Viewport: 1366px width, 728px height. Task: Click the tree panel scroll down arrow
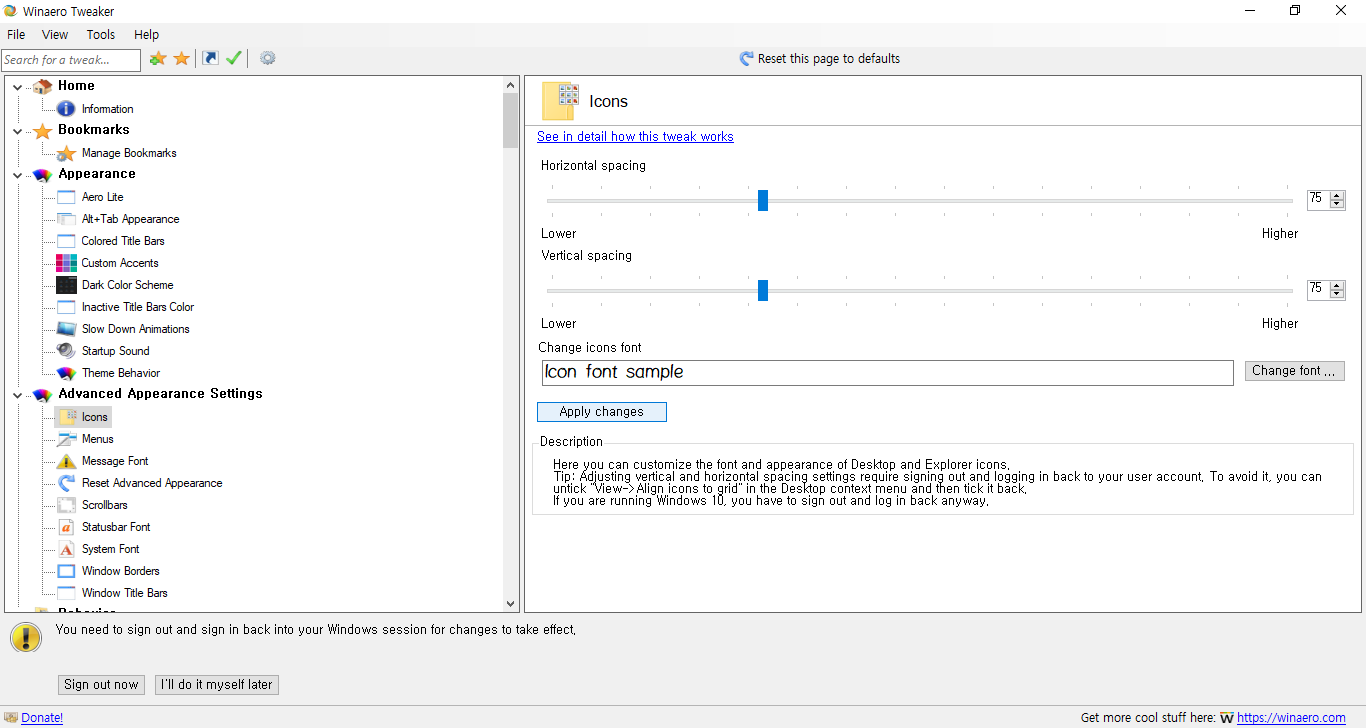(x=511, y=604)
